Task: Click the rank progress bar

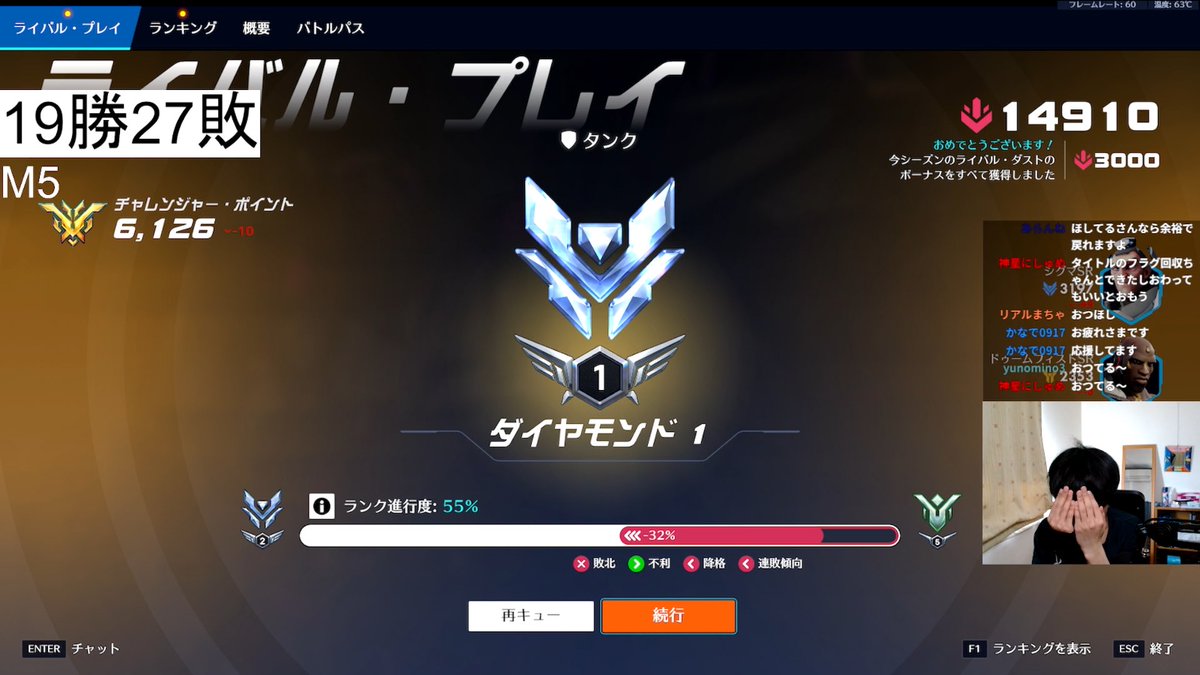Action: click(600, 536)
